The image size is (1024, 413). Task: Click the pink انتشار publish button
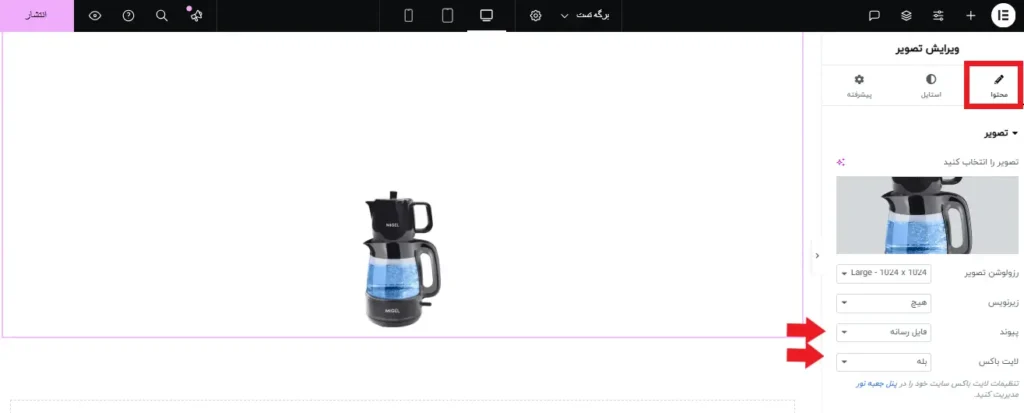click(x=37, y=16)
